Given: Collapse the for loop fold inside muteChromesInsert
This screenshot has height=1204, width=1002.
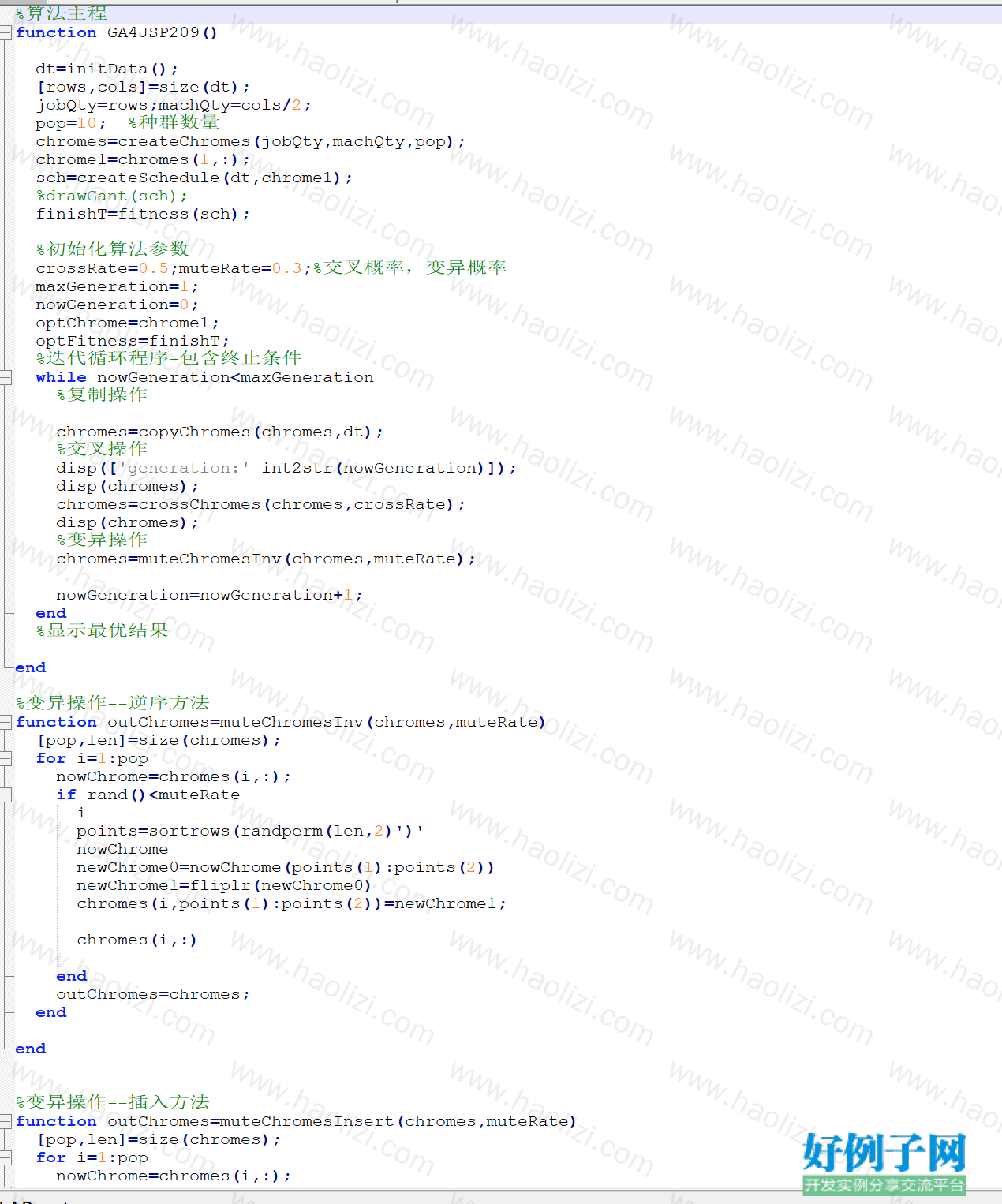Looking at the screenshot, I should point(6,1157).
